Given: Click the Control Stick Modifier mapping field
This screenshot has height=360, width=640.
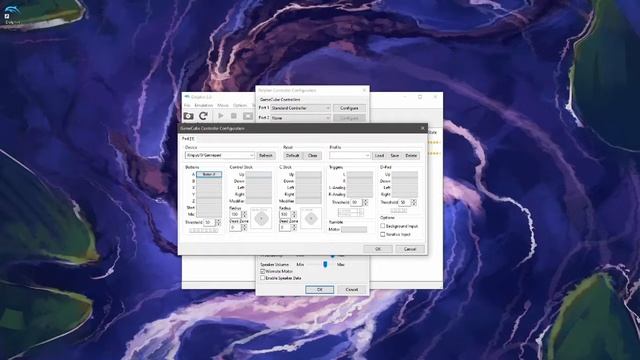Looking at the screenshot, I should [259, 201].
